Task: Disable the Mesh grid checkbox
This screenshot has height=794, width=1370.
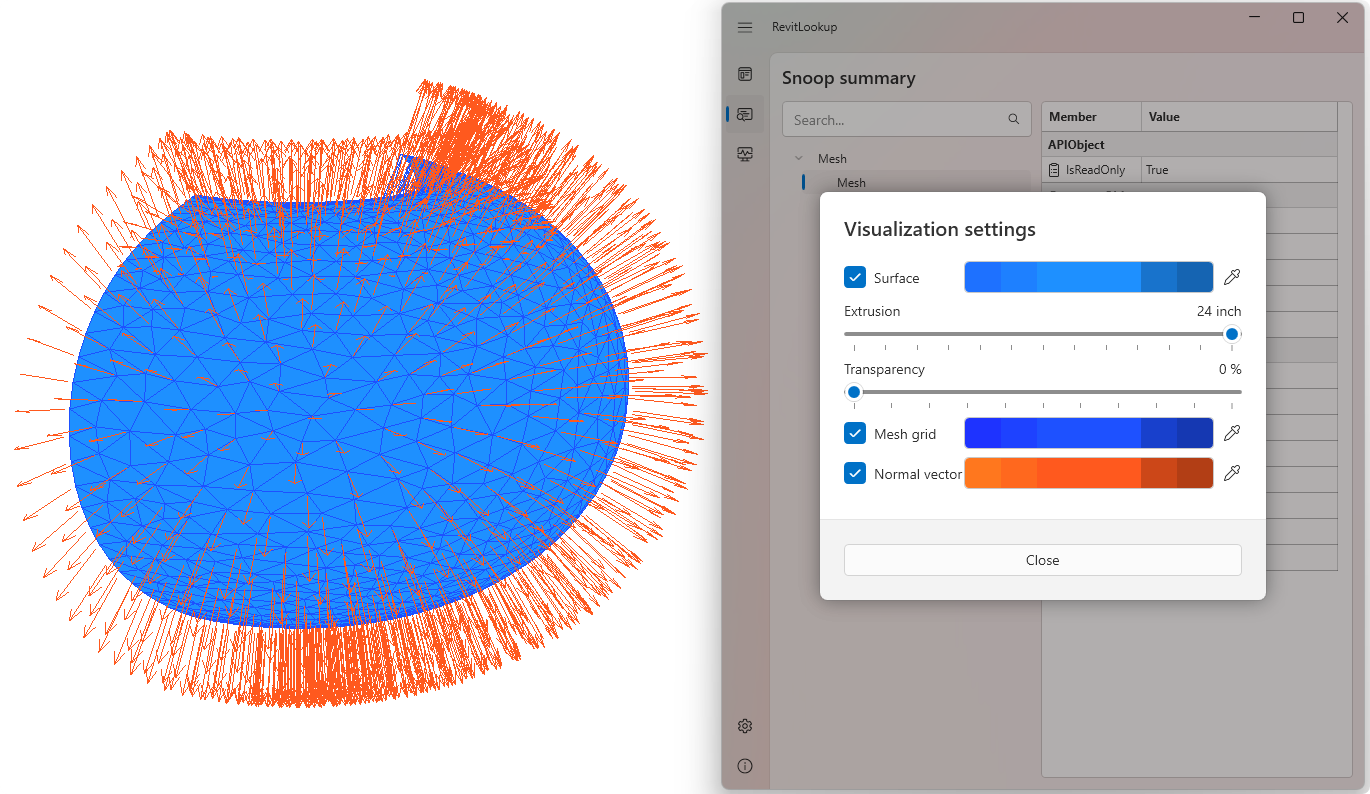Action: tap(855, 433)
